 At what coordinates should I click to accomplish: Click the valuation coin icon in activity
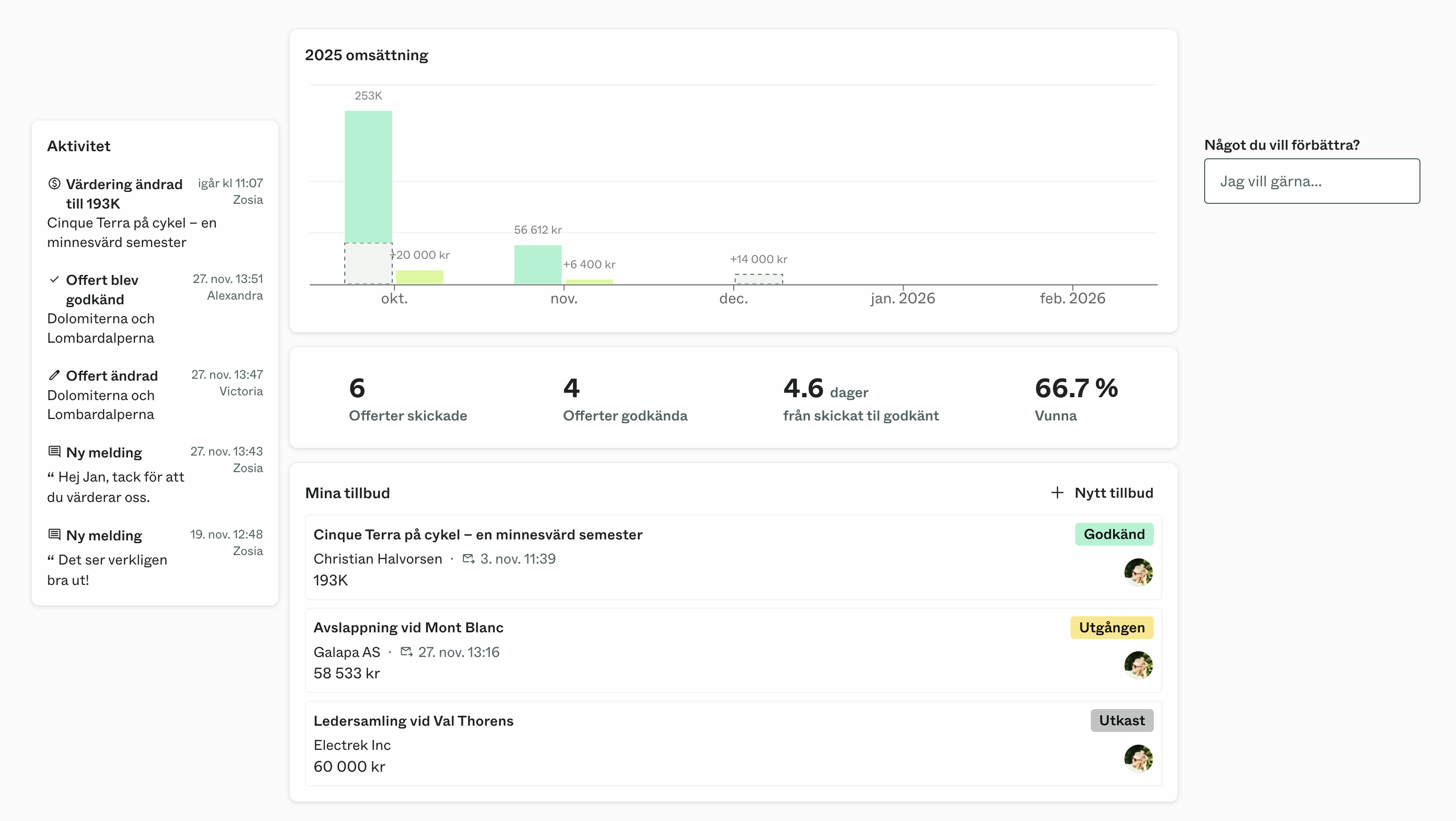click(54, 183)
